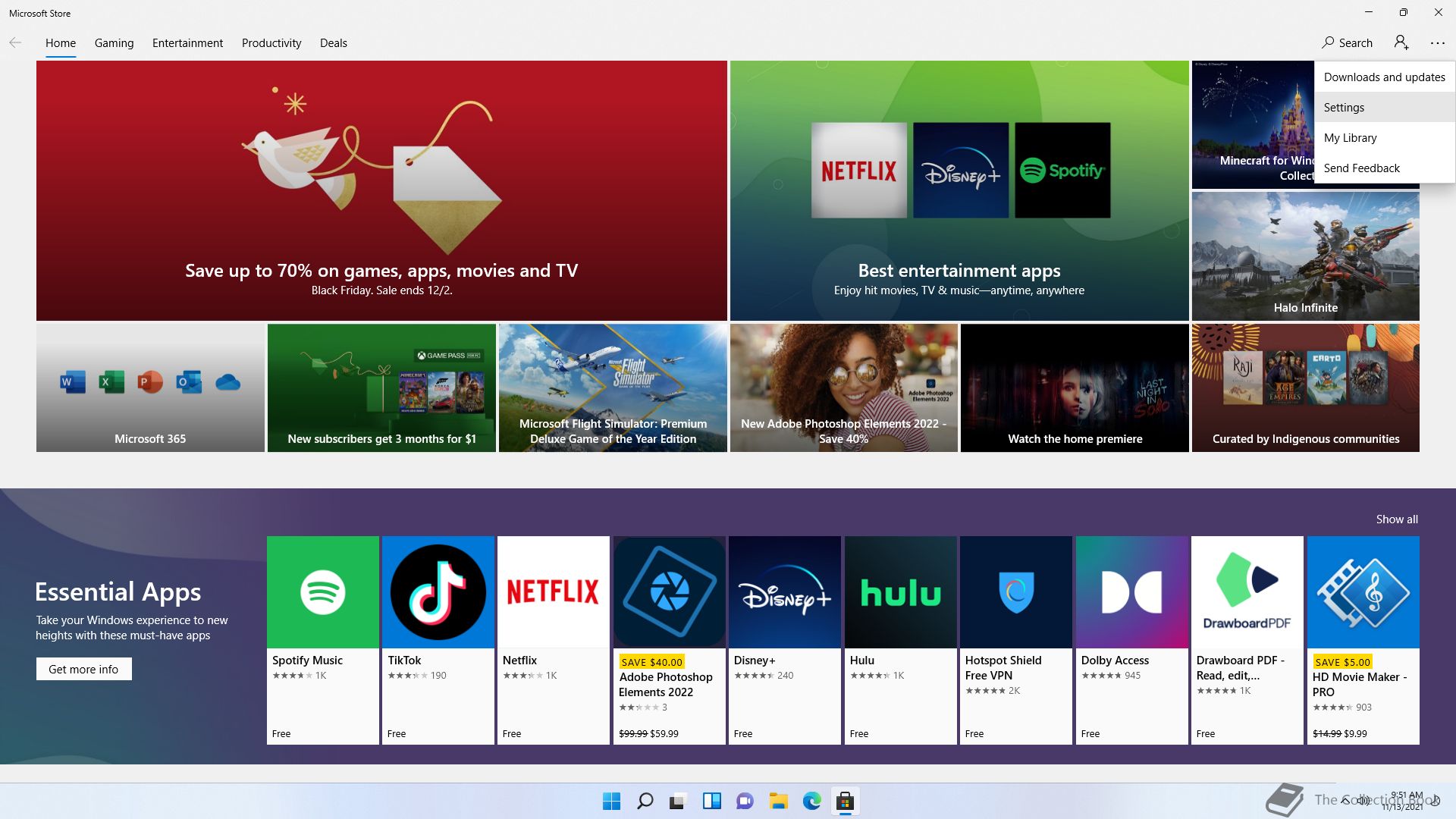Switch to the Entertainment tab

tap(187, 43)
